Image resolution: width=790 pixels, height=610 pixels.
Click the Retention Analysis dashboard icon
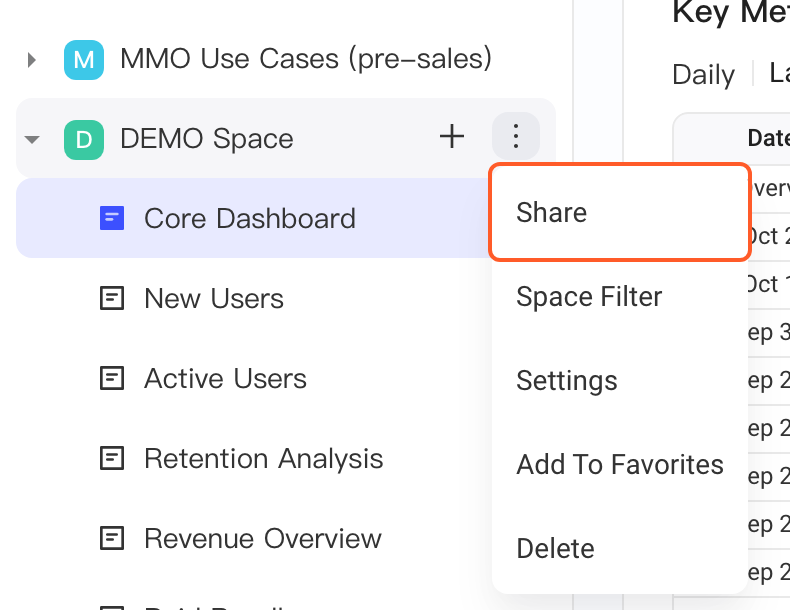[112, 458]
